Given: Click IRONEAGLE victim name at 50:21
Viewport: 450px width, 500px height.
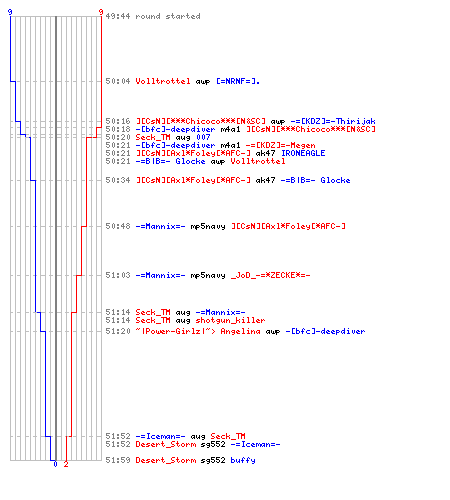Looking at the screenshot, I should click(x=303, y=153).
